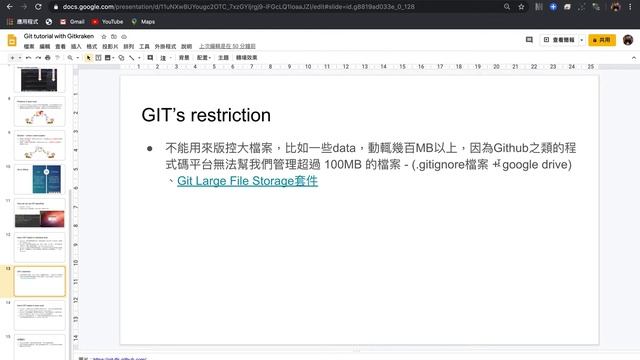This screenshot has width=640, height=360.
Task: Click the zoom magnifier tool
Action: (70, 58)
